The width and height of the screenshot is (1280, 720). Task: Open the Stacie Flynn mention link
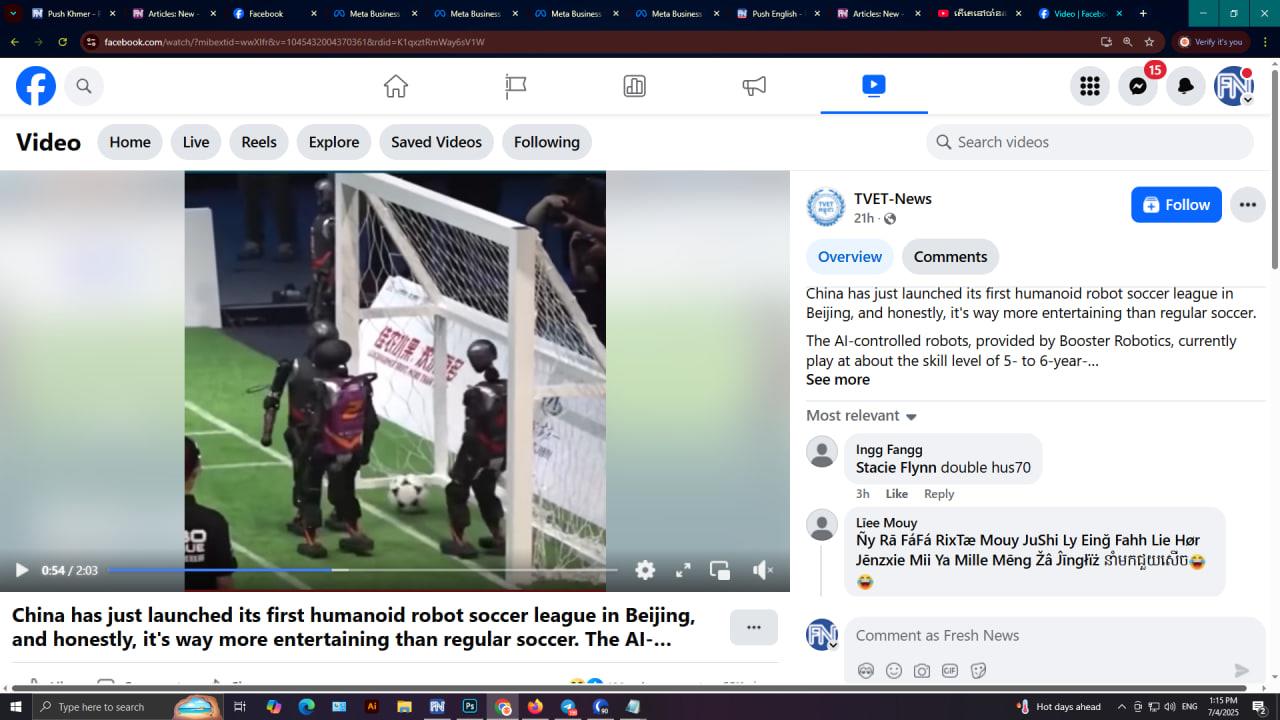896,468
